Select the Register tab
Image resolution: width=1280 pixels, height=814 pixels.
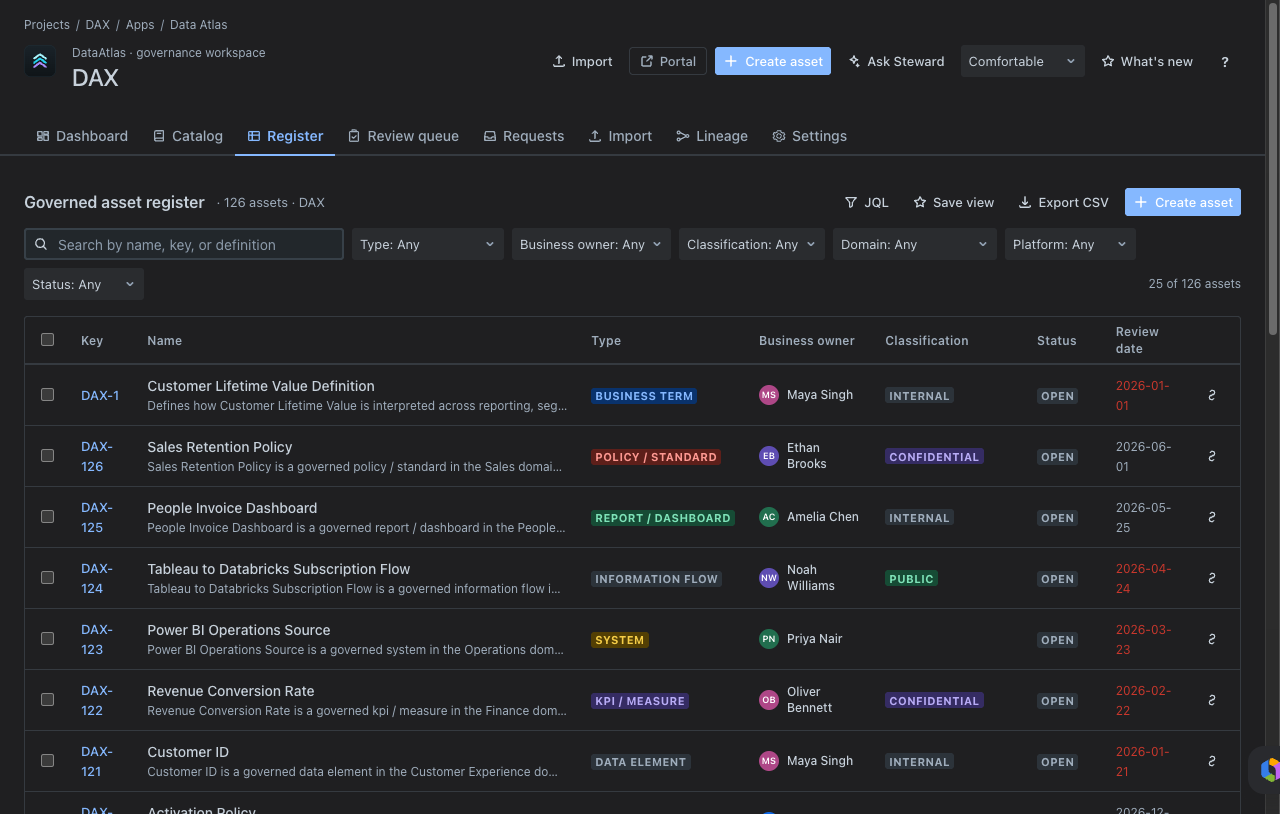[x=285, y=136]
